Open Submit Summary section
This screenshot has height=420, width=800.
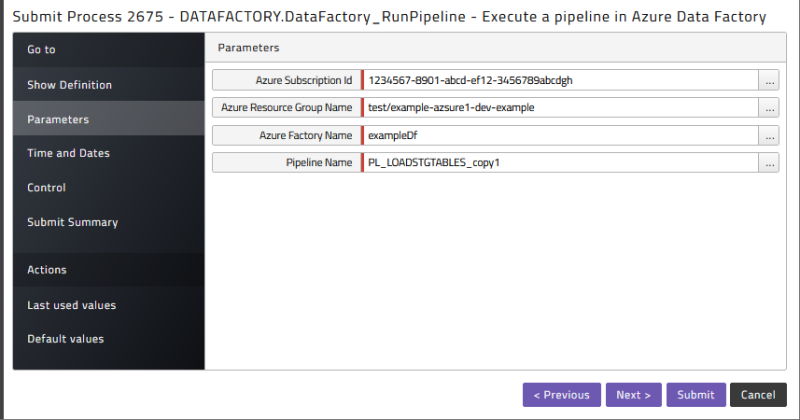point(109,222)
